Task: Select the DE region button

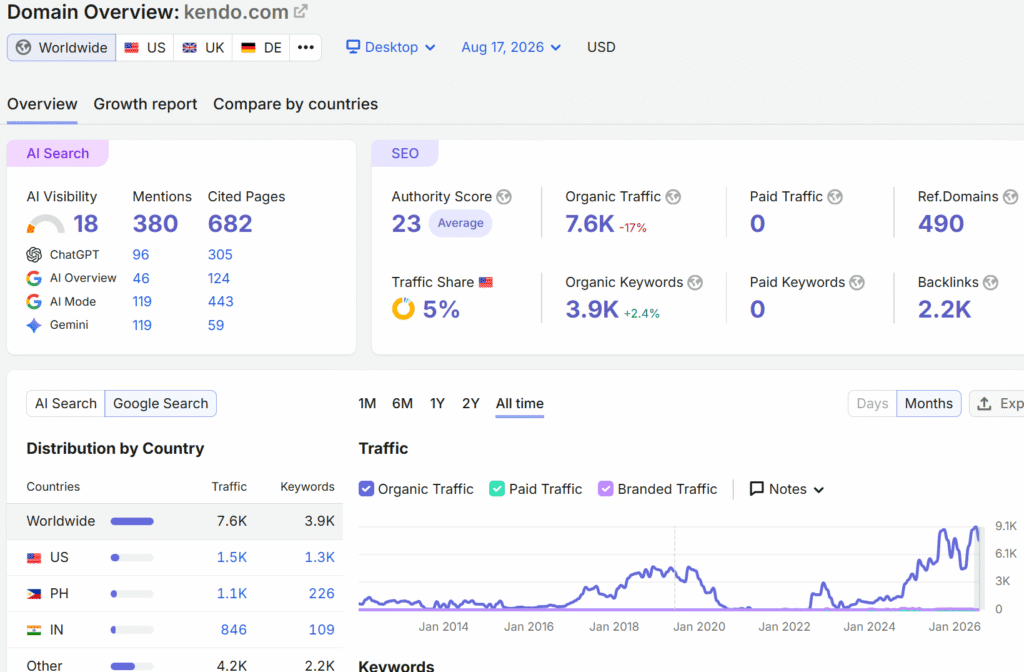Action: click(261, 48)
